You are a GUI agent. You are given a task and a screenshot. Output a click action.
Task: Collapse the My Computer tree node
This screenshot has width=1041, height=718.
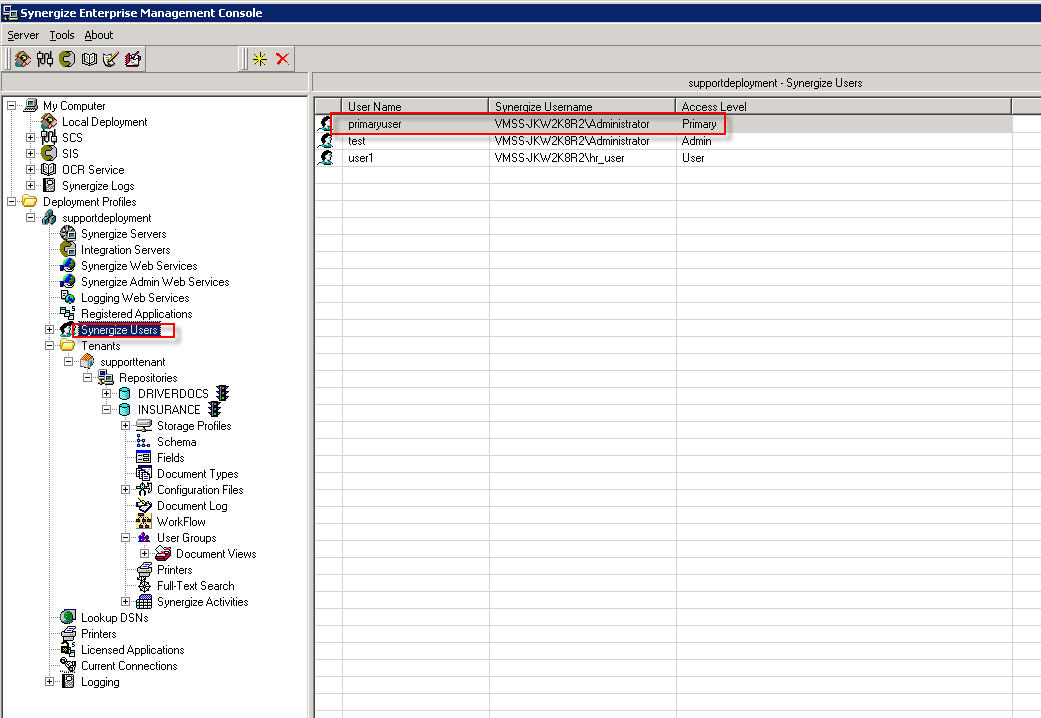(x=12, y=106)
